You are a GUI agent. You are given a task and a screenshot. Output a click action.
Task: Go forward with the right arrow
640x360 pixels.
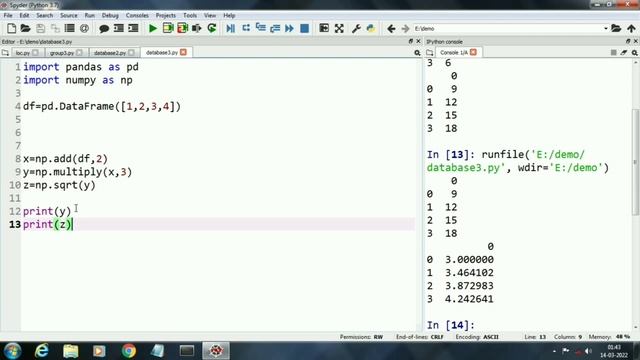(x=405, y=29)
